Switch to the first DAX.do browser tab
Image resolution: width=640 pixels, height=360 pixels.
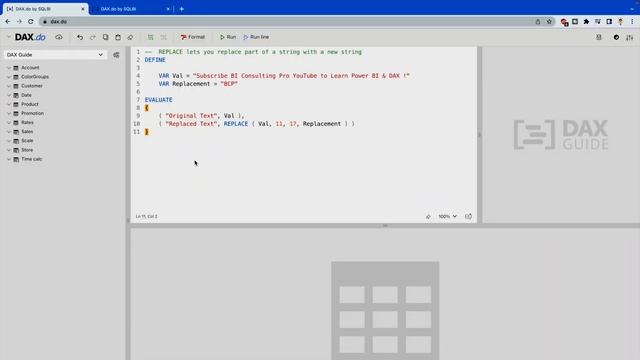(x=44, y=9)
